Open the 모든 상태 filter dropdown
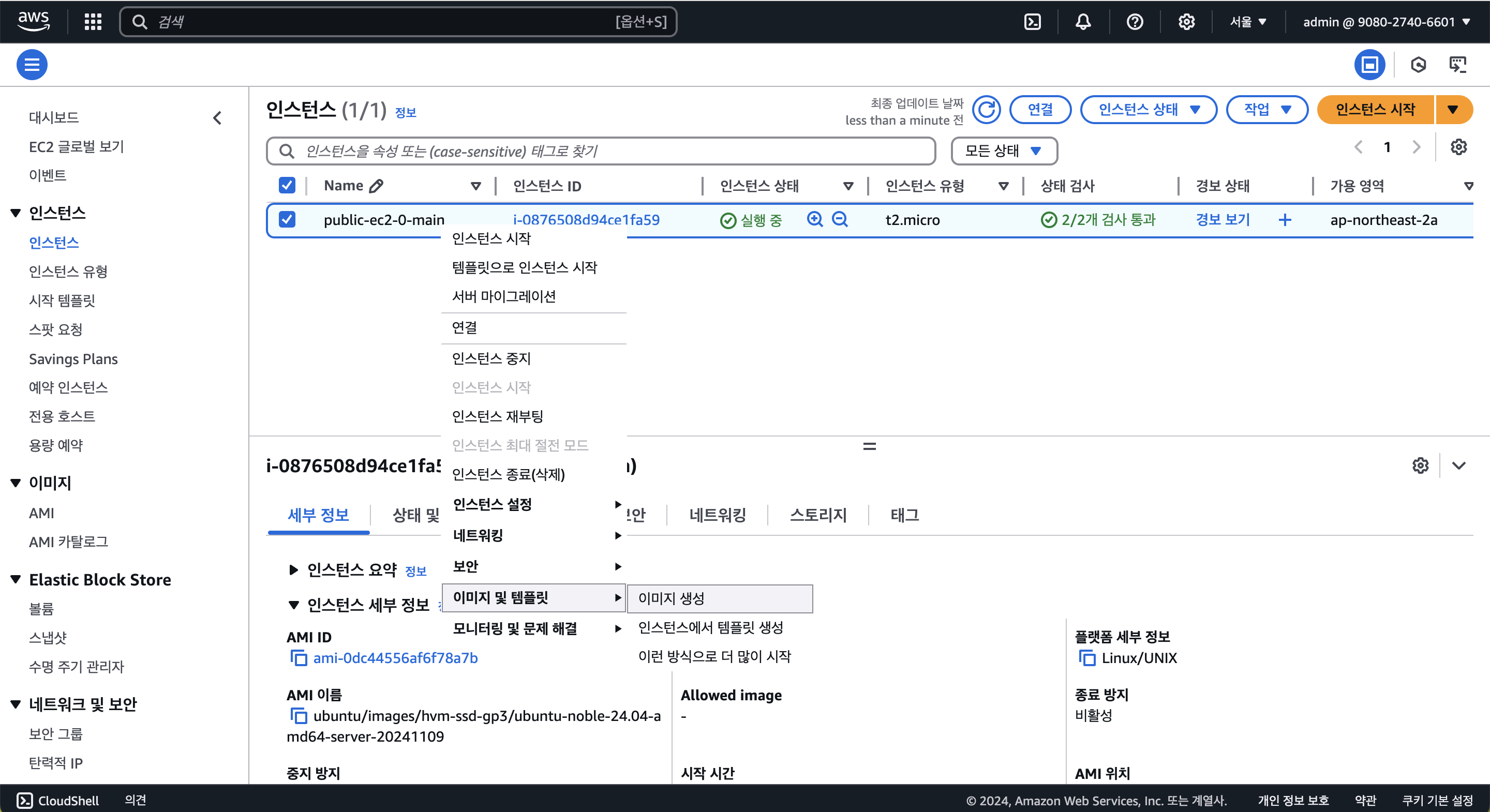 point(1004,151)
